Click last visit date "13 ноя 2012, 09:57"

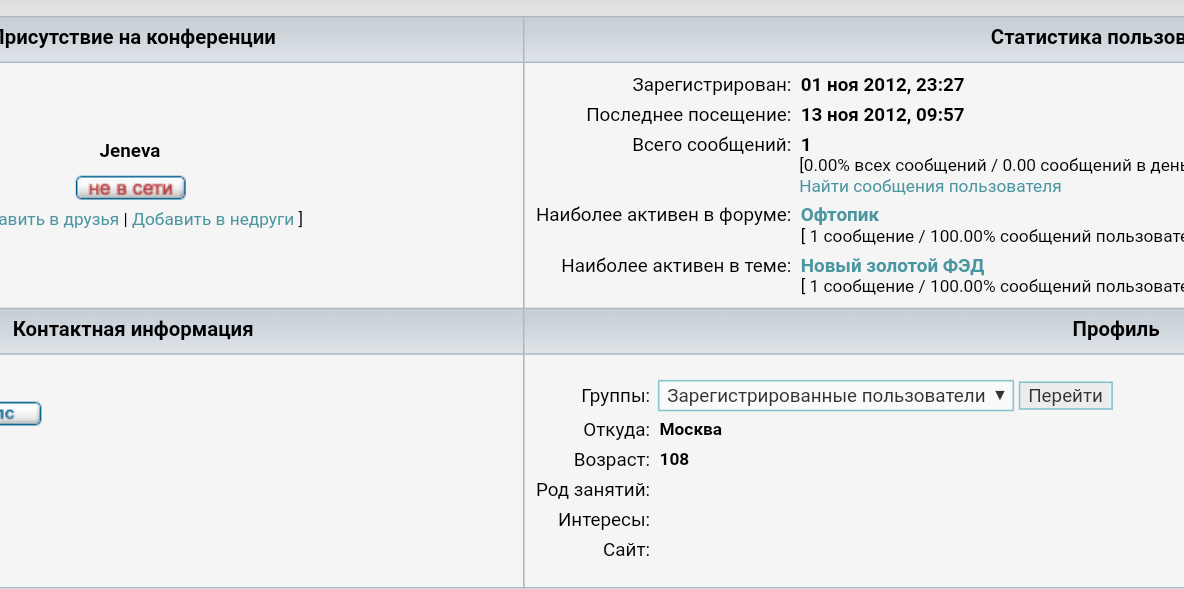click(882, 115)
